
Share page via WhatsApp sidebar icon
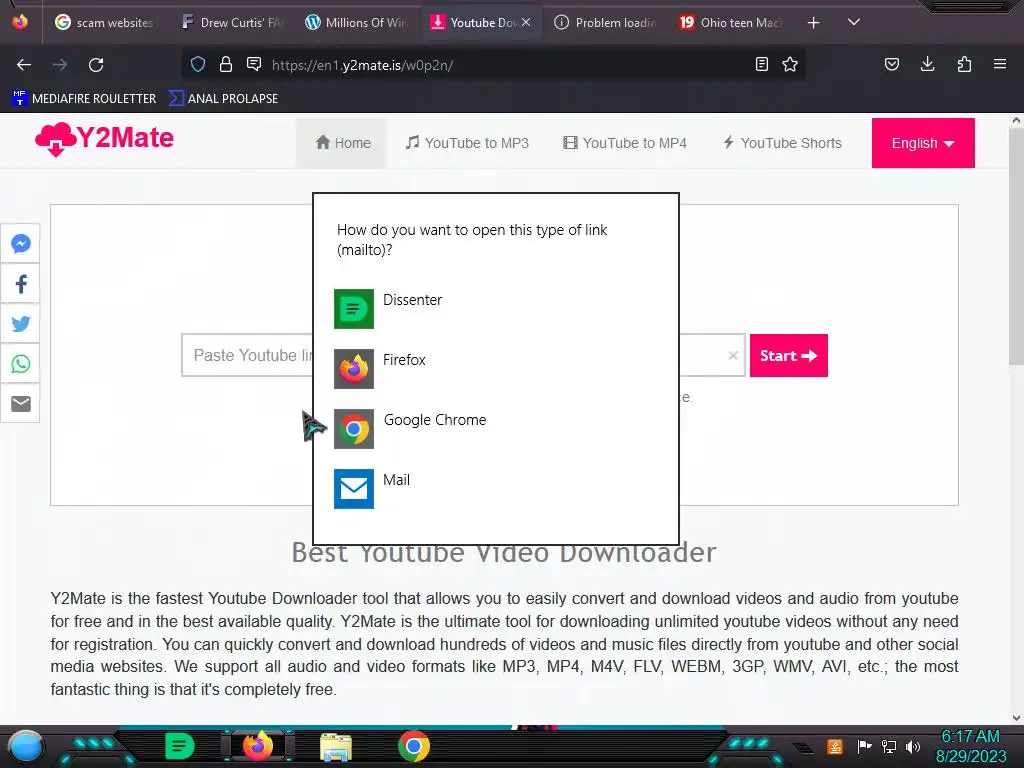(x=20, y=364)
